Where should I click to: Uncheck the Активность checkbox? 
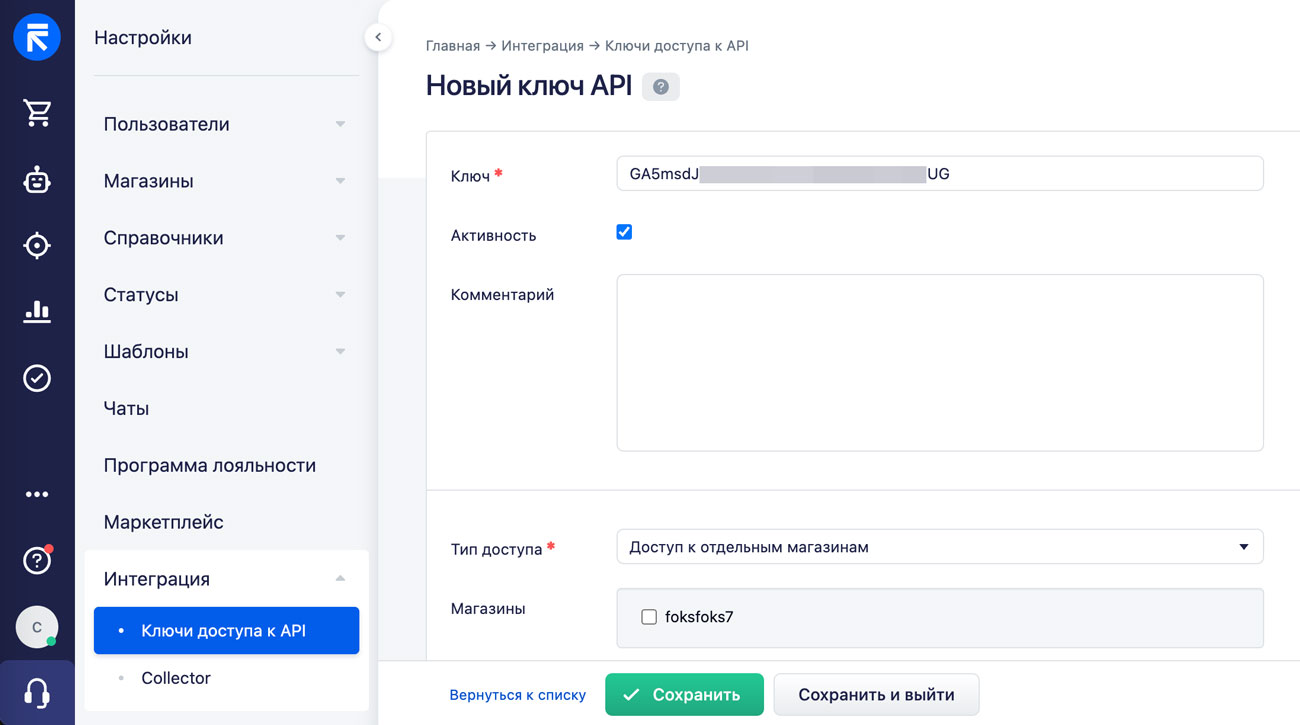coord(624,232)
